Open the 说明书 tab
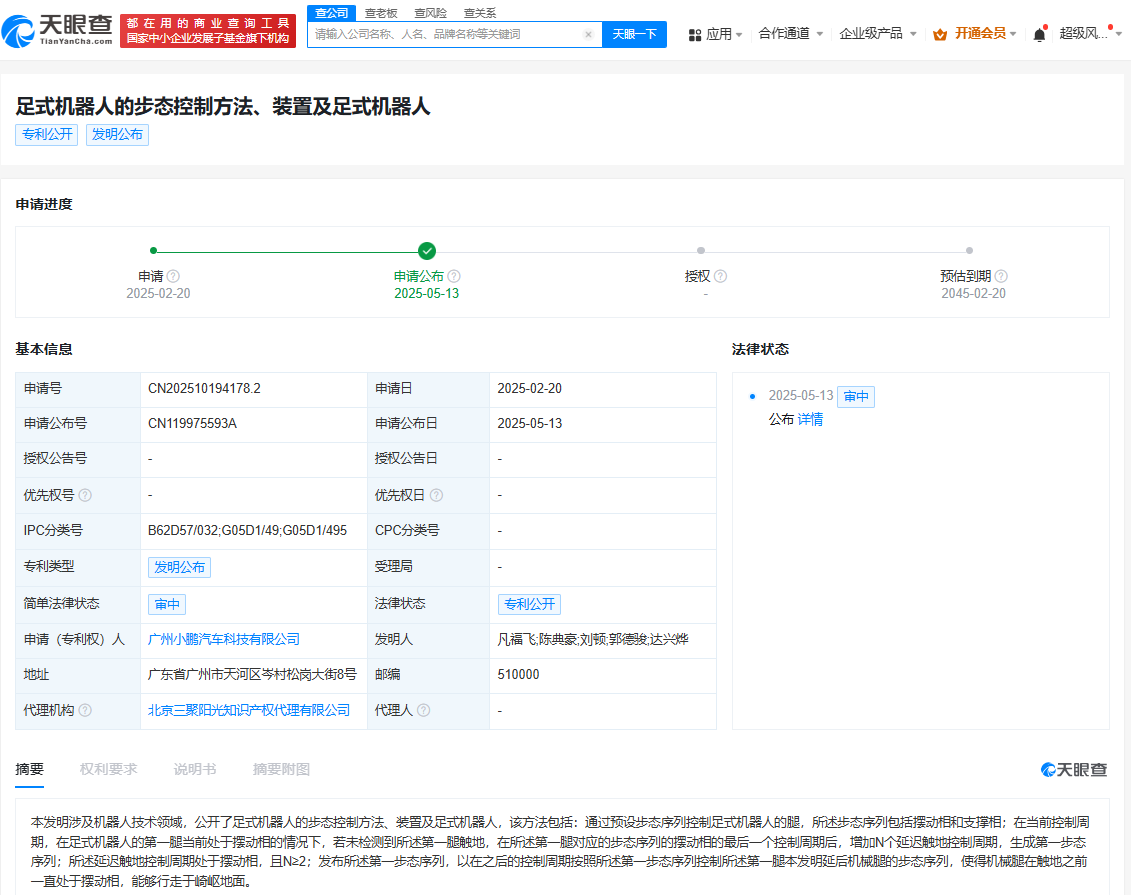The image size is (1131, 895). [x=194, y=769]
